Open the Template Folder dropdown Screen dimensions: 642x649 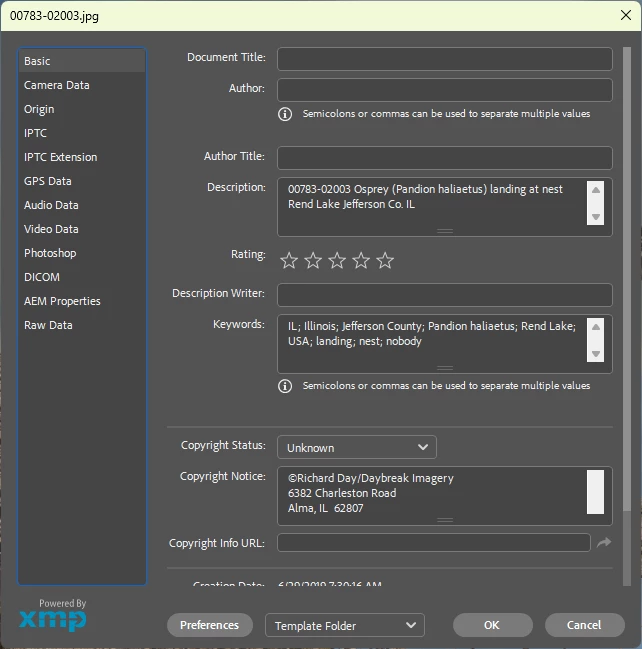[345, 625]
